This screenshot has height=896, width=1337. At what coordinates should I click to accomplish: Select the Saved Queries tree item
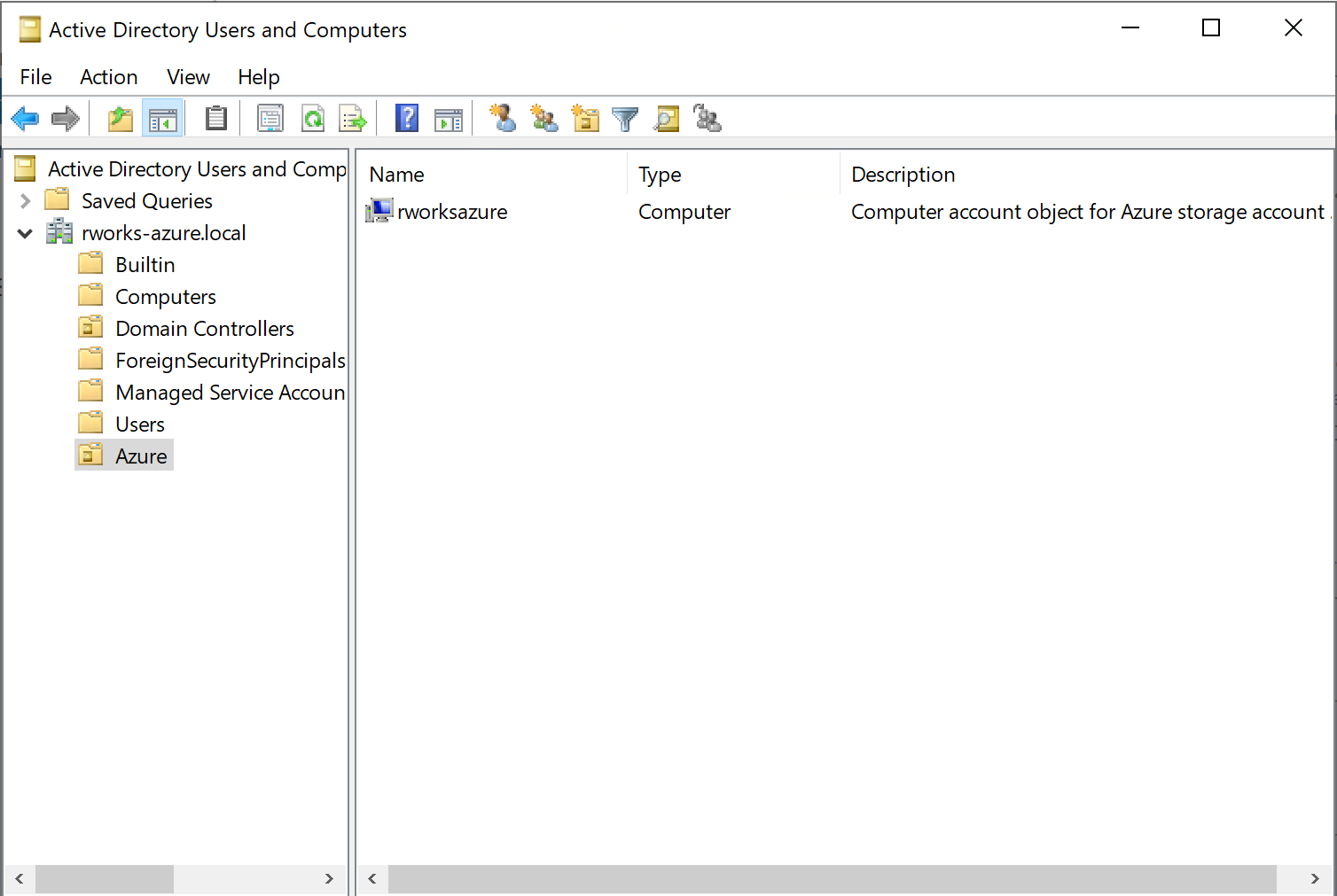coord(147,201)
